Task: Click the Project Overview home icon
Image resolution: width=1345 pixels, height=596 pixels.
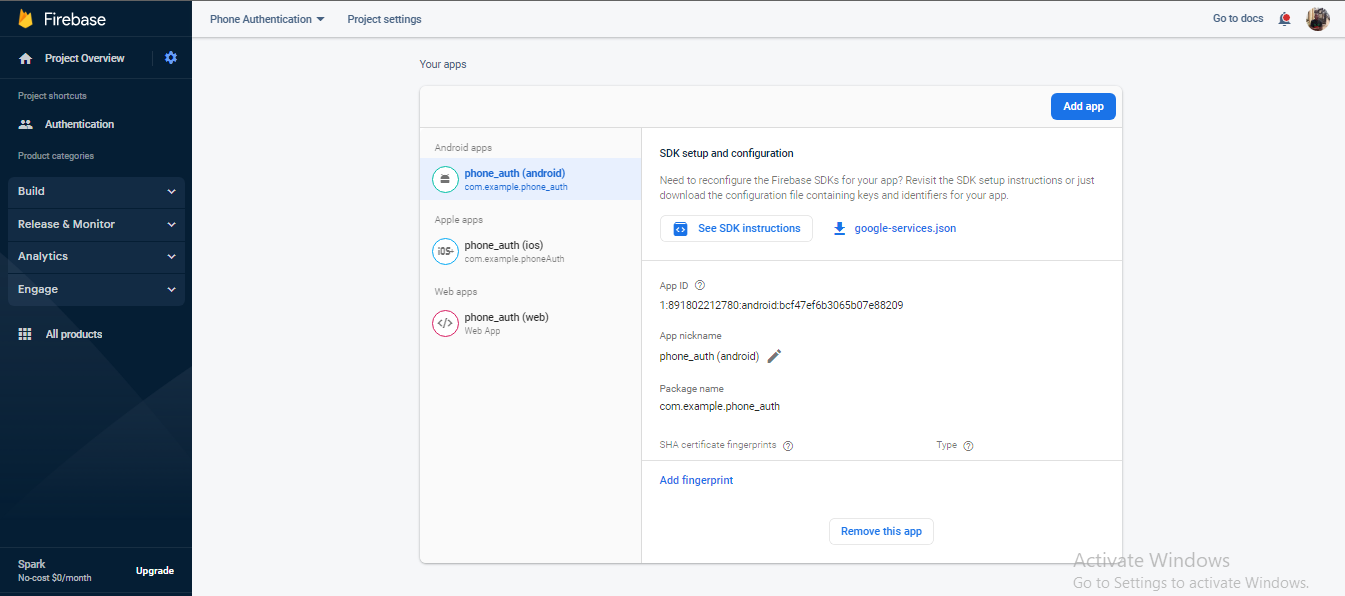Action: (x=26, y=58)
